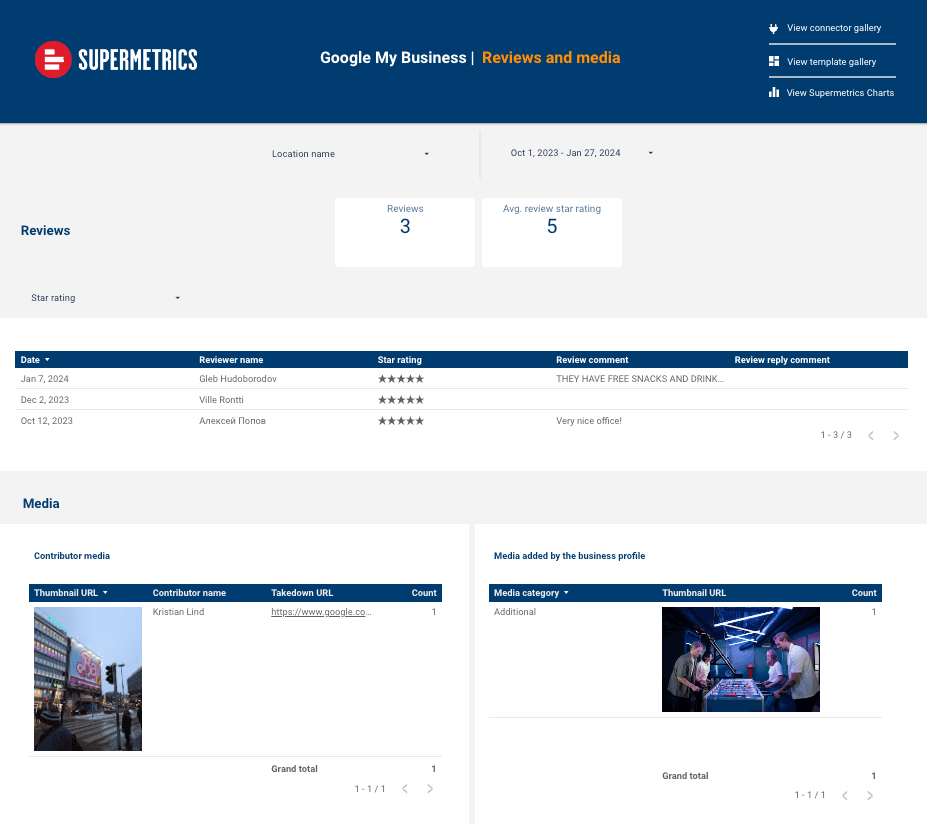Click the Supermetrics logo icon
Image resolution: width=927 pixels, height=824 pixels.
click(51, 60)
